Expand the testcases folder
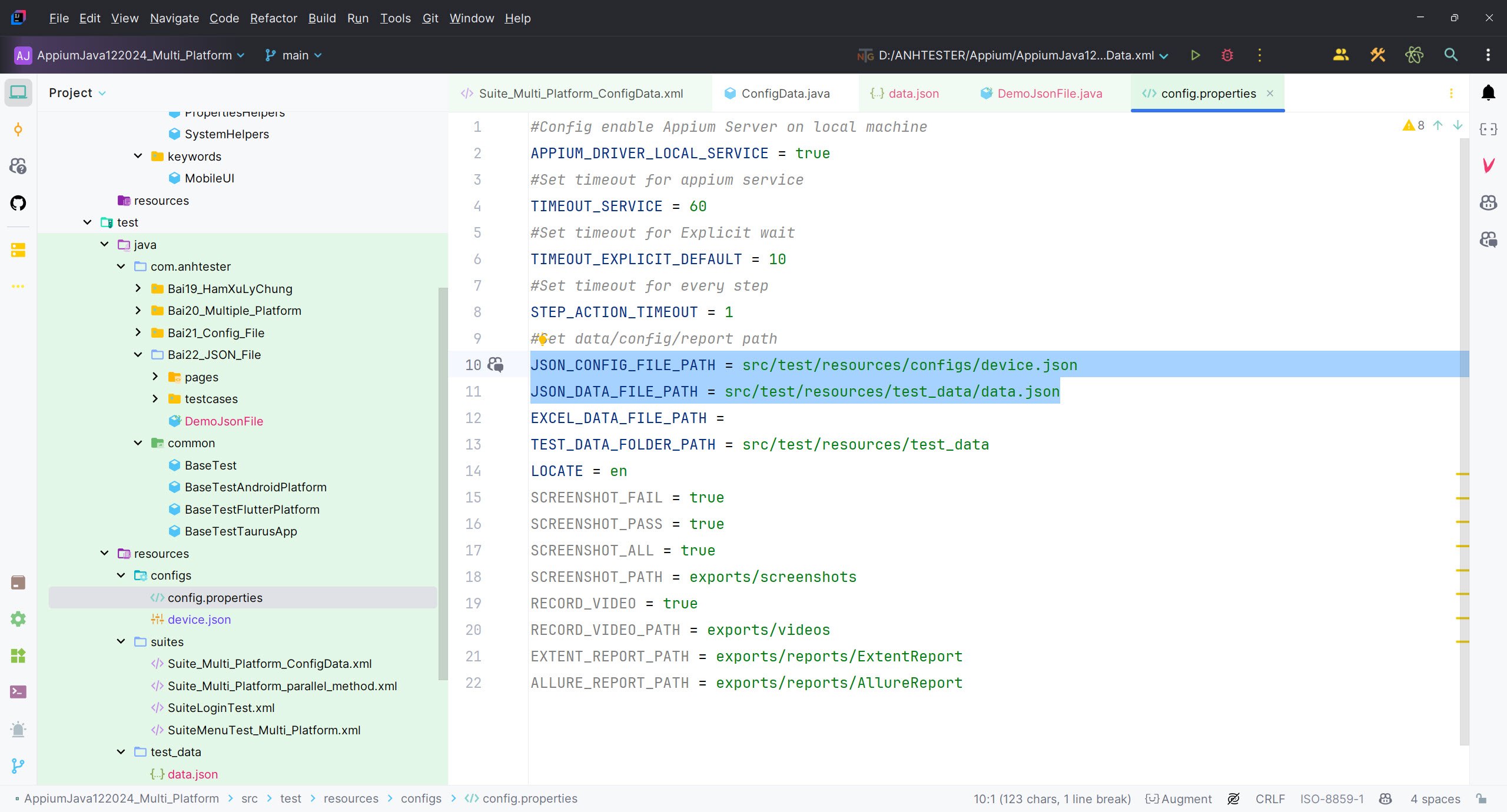Viewport: 1507px width, 812px height. click(155, 399)
